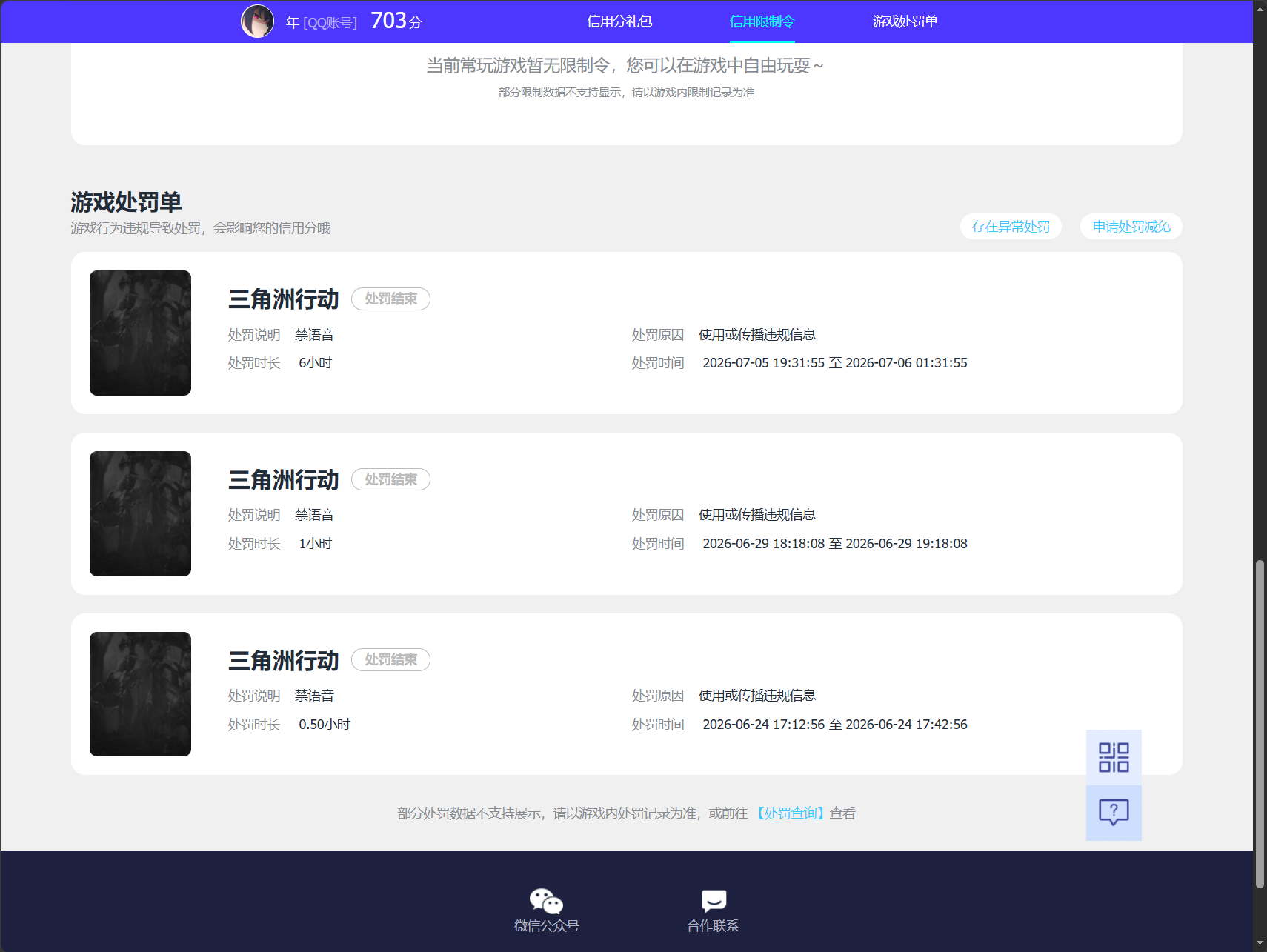Click 处罚结束 badge on first penalty card
The height and width of the screenshot is (952, 1267).
coord(390,299)
